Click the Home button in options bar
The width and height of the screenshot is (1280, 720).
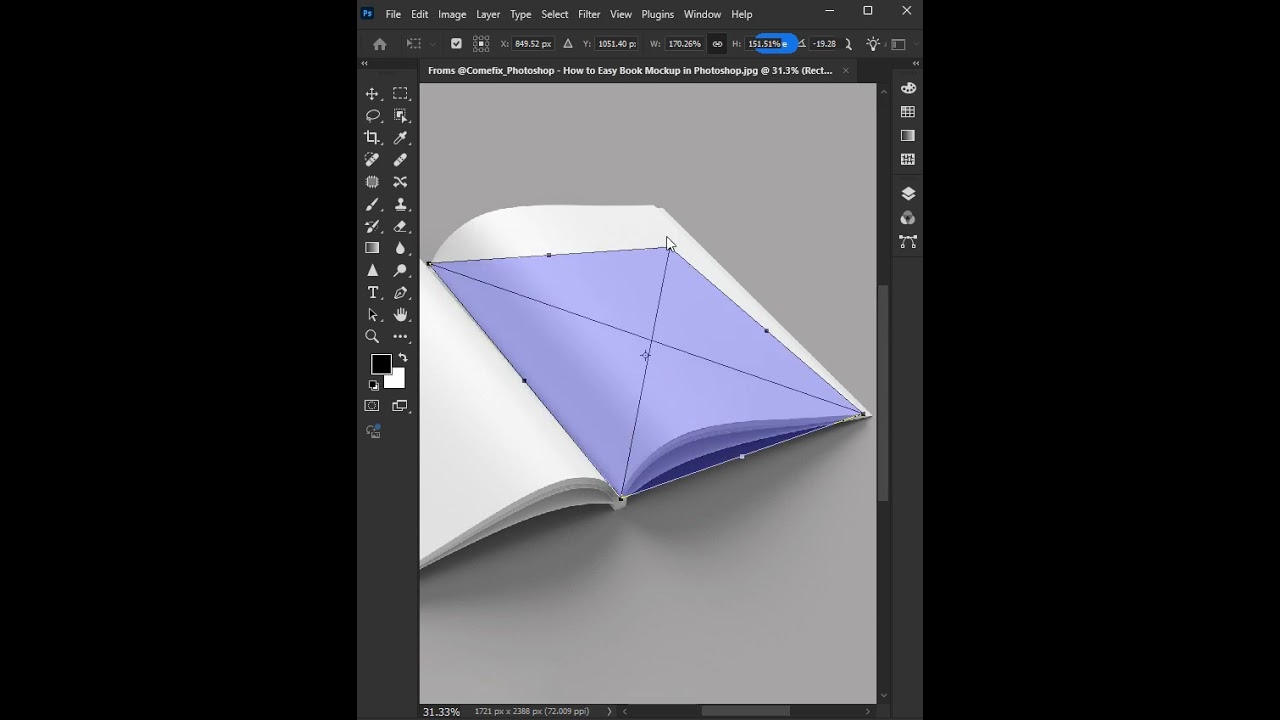[380, 44]
